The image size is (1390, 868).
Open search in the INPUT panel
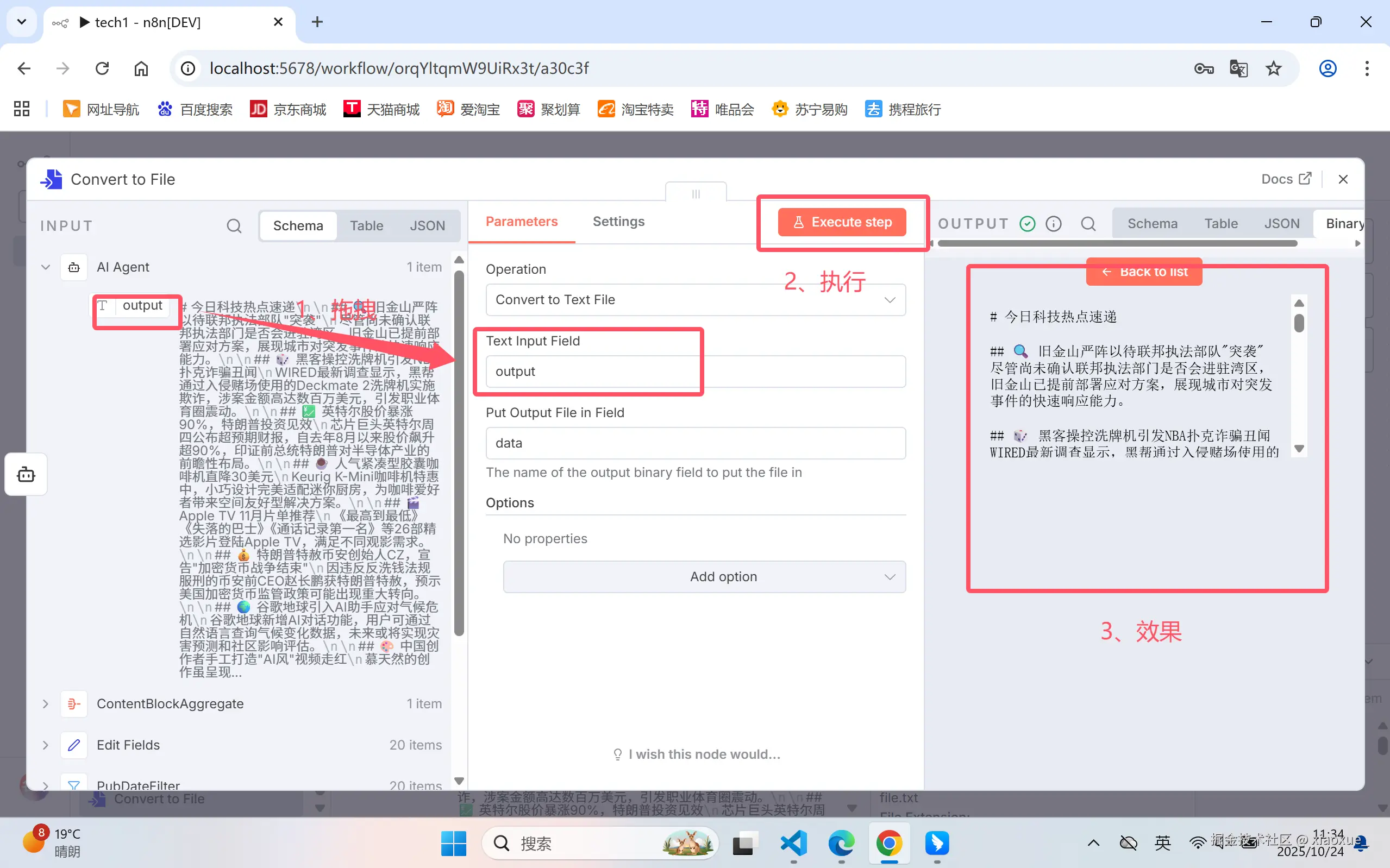233,225
